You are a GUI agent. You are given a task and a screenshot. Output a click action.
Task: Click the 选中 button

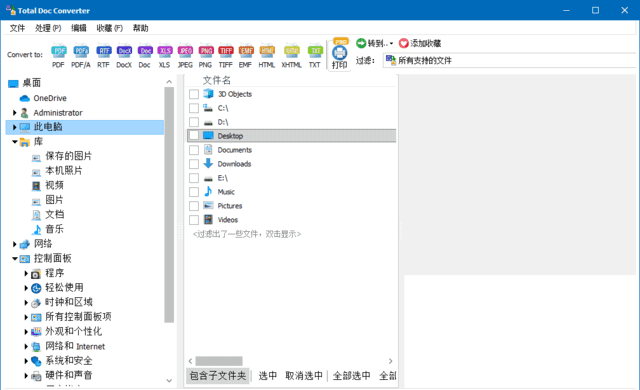click(x=268, y=376)
